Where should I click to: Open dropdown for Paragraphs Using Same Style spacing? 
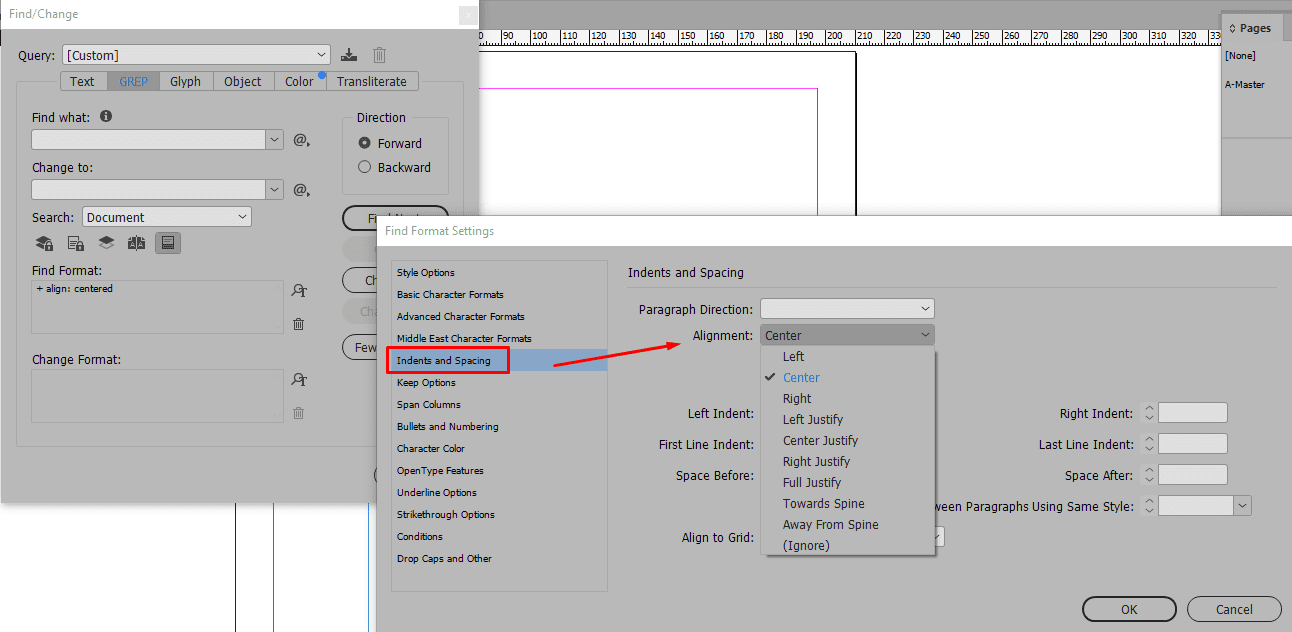[1243, 506]
